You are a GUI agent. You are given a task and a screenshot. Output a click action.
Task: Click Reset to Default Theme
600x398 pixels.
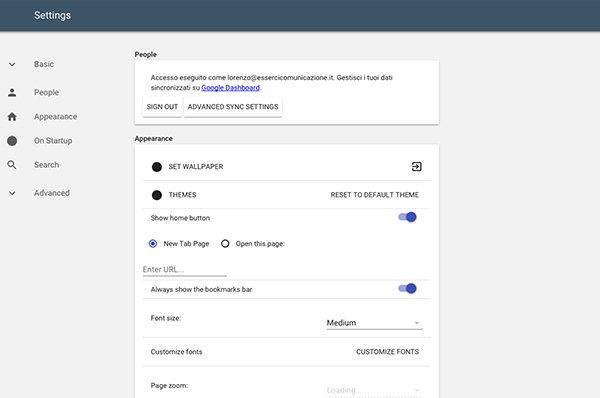click(x=375, y=195)
